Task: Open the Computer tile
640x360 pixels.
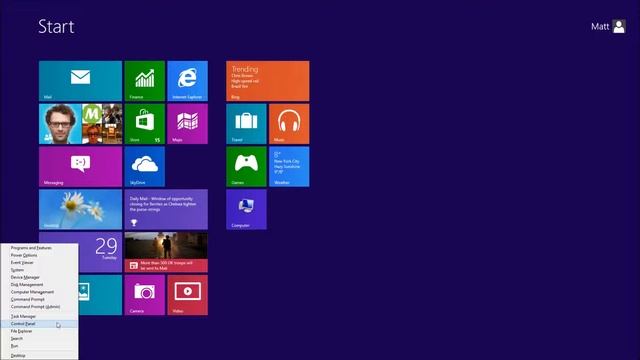Action: [x=246, y=209]
